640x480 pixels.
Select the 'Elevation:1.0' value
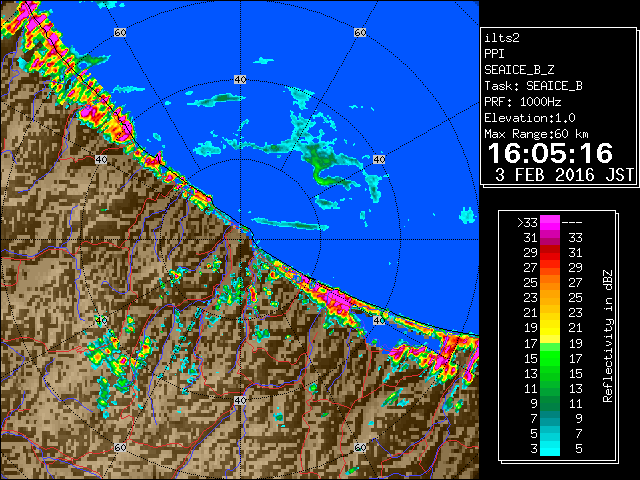tap(530, 118)
